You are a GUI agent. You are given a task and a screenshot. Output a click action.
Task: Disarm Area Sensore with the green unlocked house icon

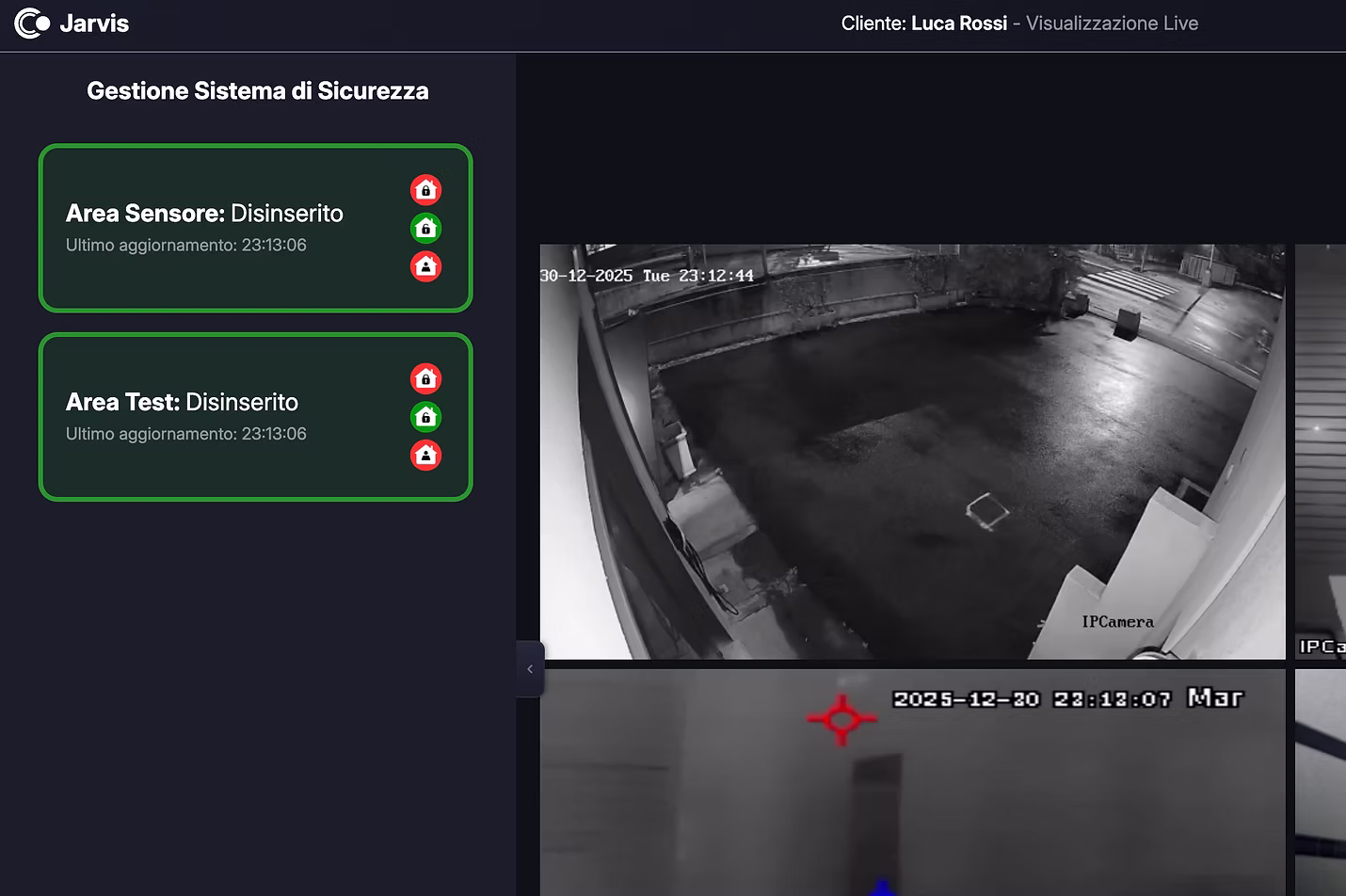[x=425, y=228]
